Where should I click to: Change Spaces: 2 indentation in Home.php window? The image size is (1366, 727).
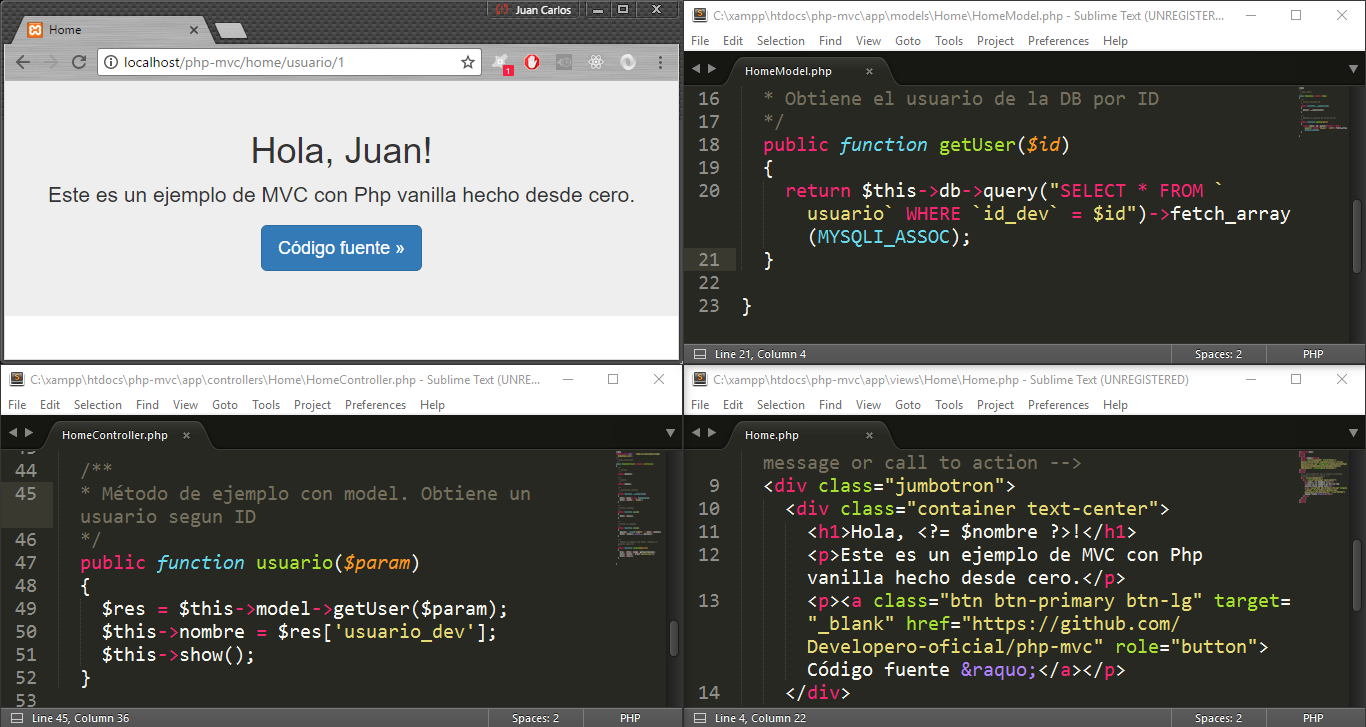[x=1218, y=718]
